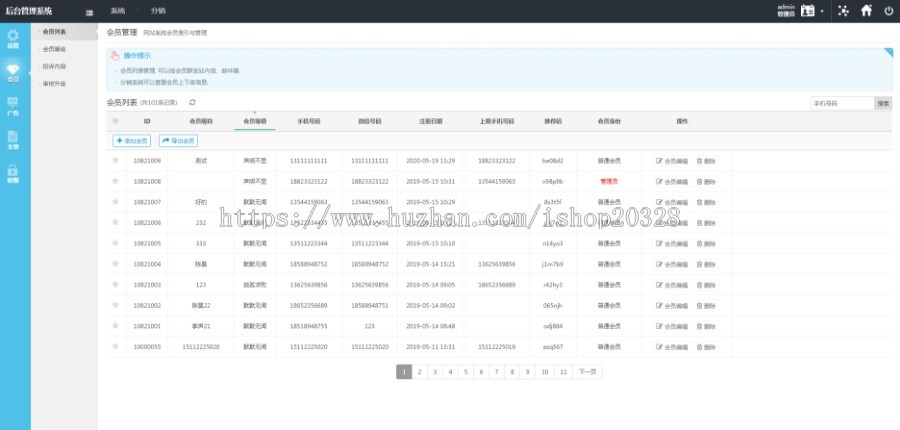Viewport: 900px width, 430px height.
Task: Refresh the 会员列表 with reload icon
Action: click(192, 102)
